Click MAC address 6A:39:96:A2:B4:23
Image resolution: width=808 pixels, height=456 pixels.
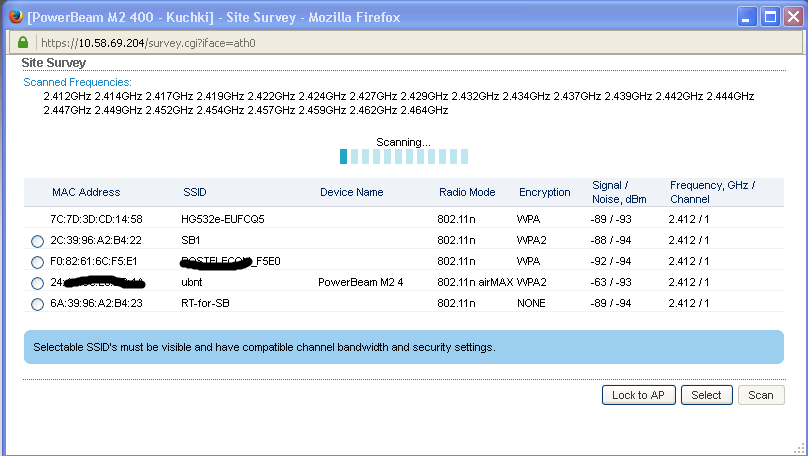(96, 303)
